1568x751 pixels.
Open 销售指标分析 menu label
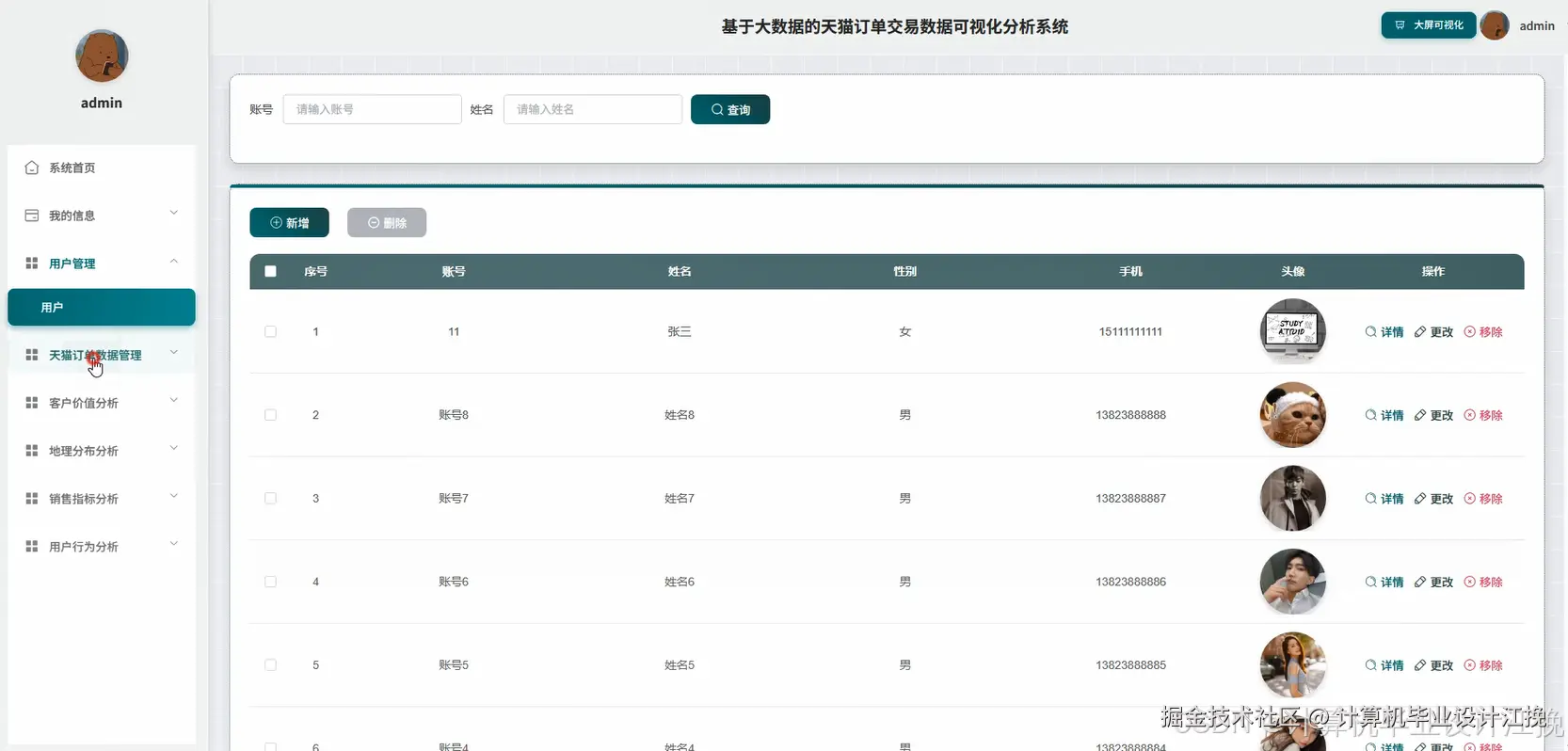[x=84, y=499]
